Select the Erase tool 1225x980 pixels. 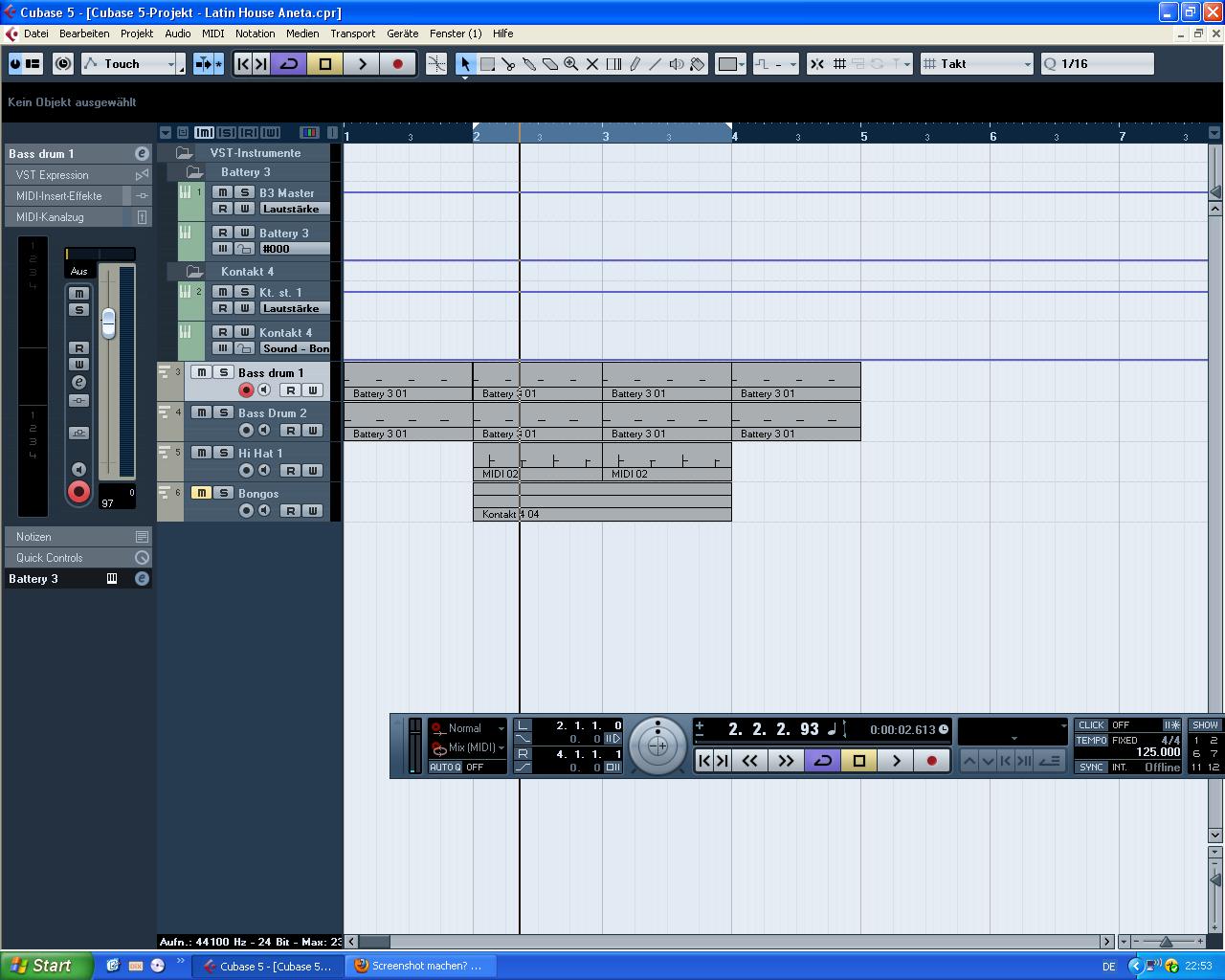[x=550, y=64]
